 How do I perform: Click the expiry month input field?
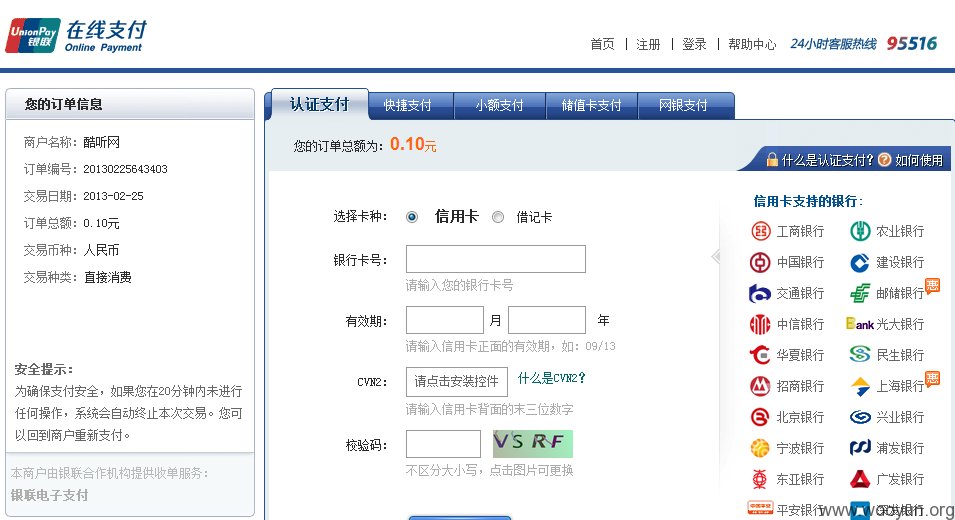[445, 320]
